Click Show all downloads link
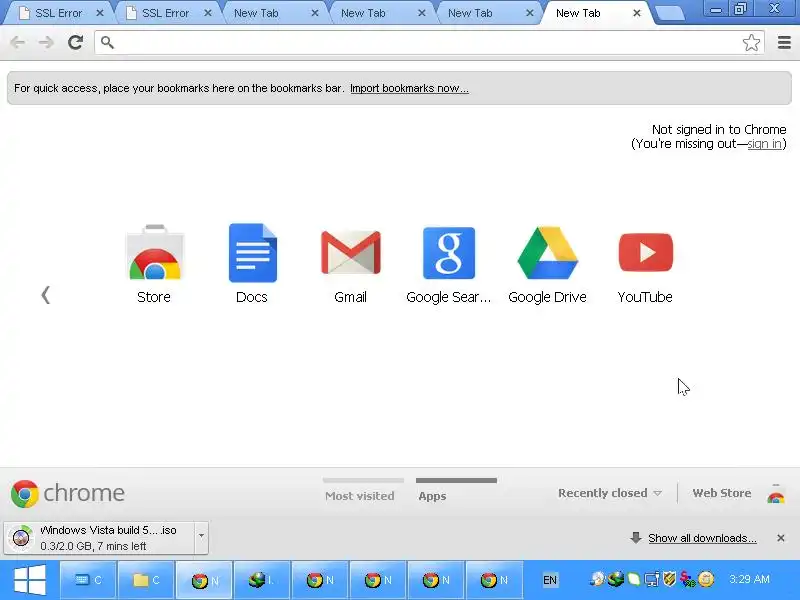The height and width of the screenshot is (600, 800). pyautogui.click(x=702, y=538)
